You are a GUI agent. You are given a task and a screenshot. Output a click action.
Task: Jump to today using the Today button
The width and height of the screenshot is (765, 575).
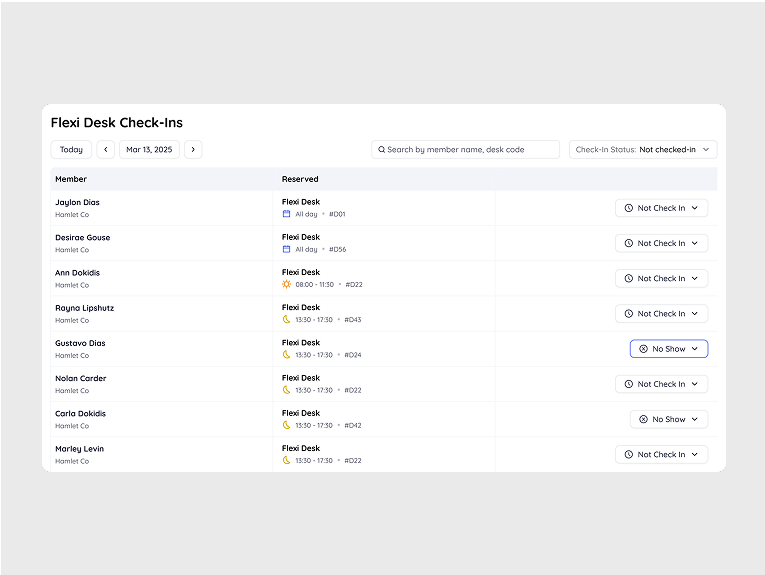[71, 150]
